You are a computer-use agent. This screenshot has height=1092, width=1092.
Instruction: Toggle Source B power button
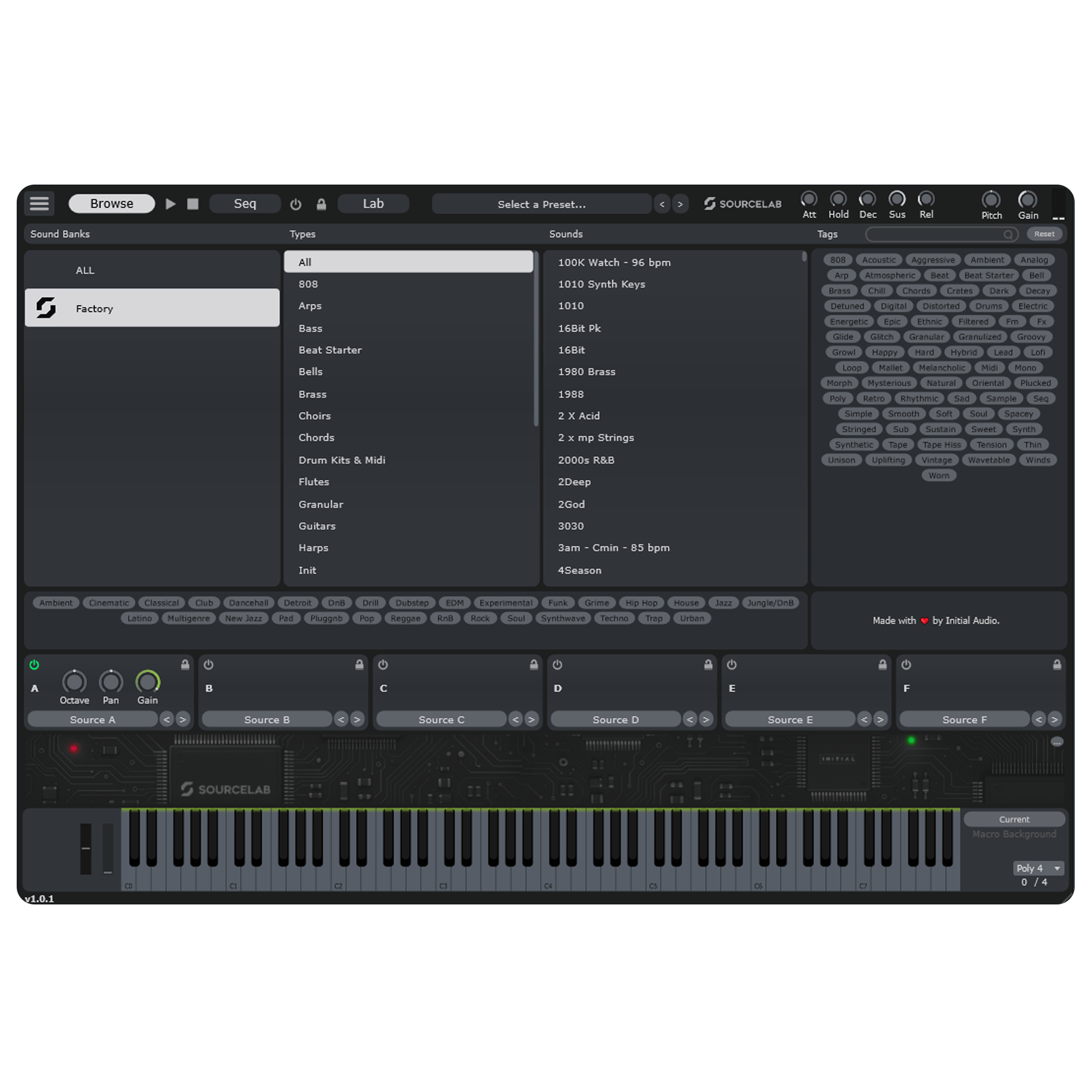point(208,664)
